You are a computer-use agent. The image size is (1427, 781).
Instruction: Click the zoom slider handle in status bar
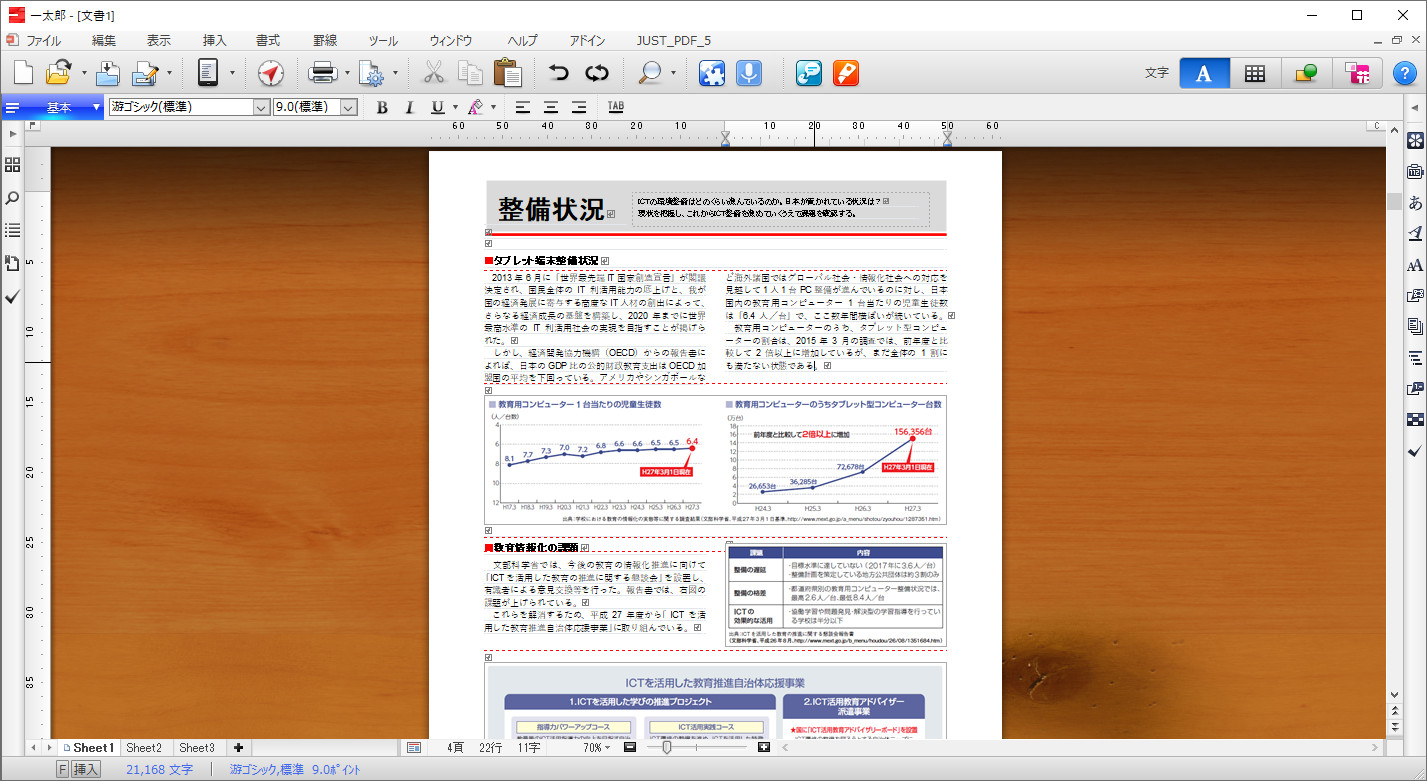point(666,748)
